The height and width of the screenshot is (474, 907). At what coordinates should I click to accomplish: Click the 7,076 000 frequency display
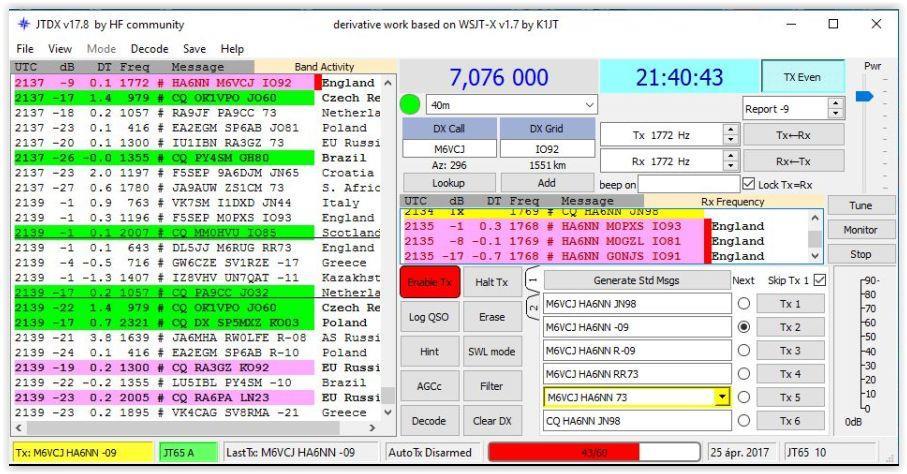499,77
